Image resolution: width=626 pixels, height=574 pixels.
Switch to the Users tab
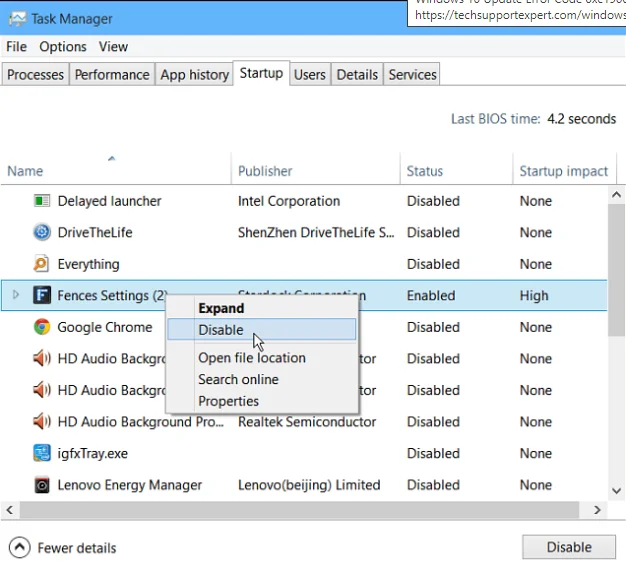[x=310, y=75]
